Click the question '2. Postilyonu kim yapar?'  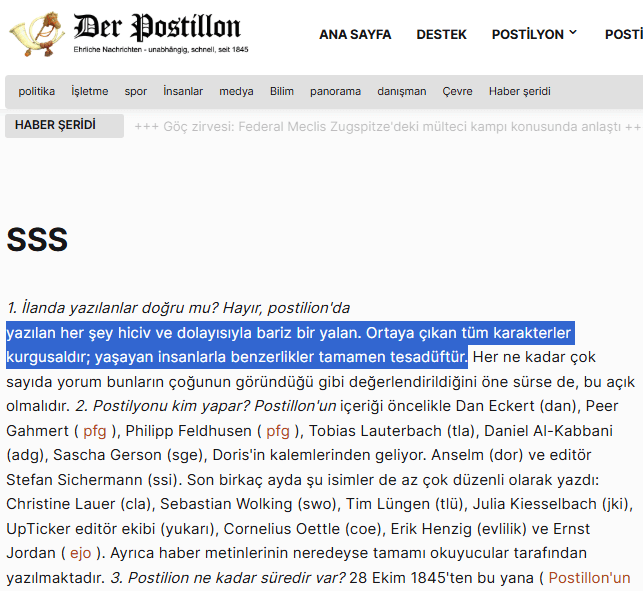pyautogui.click(x=163, y=406)
